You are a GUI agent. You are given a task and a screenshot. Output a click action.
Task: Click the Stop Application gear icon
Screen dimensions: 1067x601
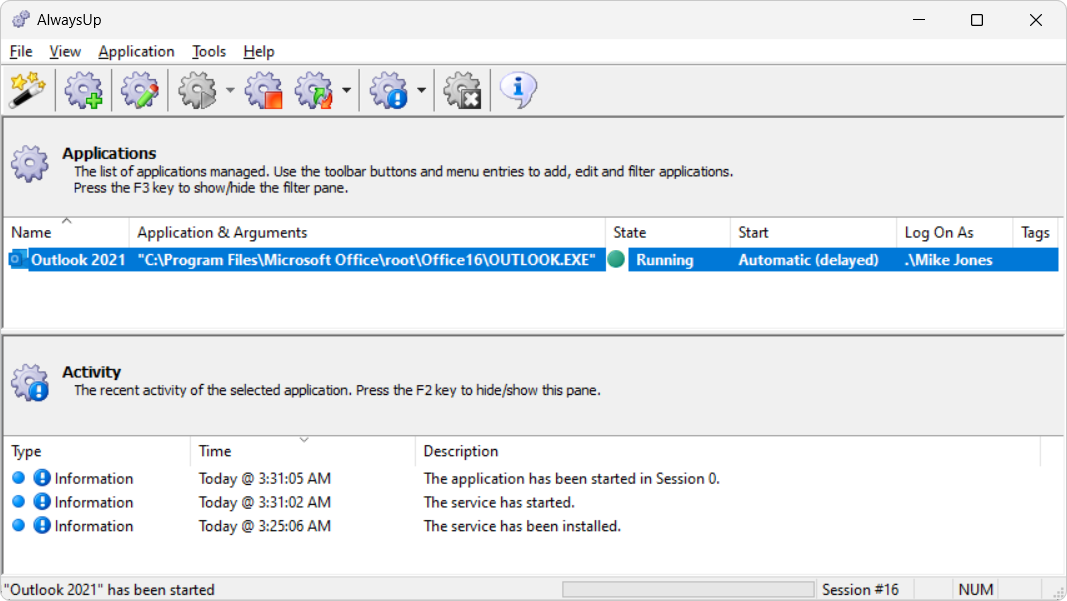pos(264,90)
